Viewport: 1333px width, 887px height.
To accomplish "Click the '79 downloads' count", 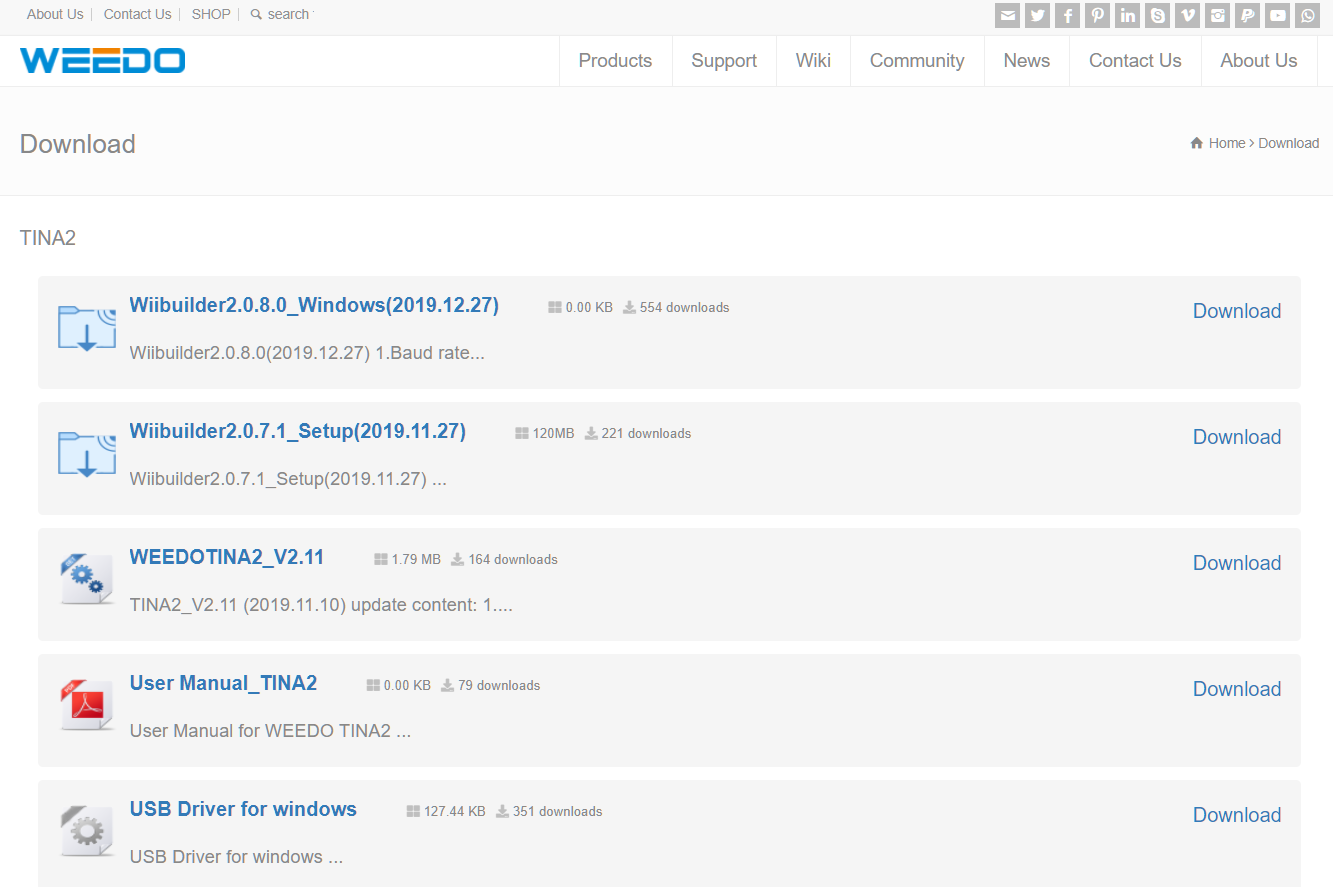I will (x=499, y=686).
